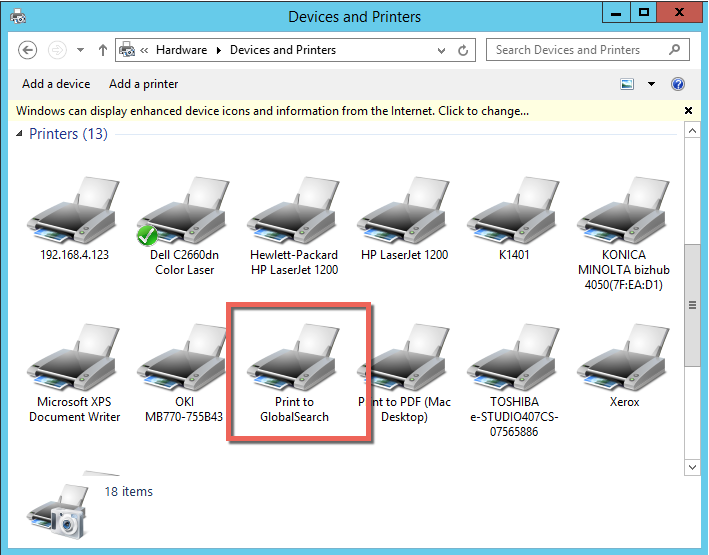
Task: Click Add a device
Action: [x=56, y=84]
